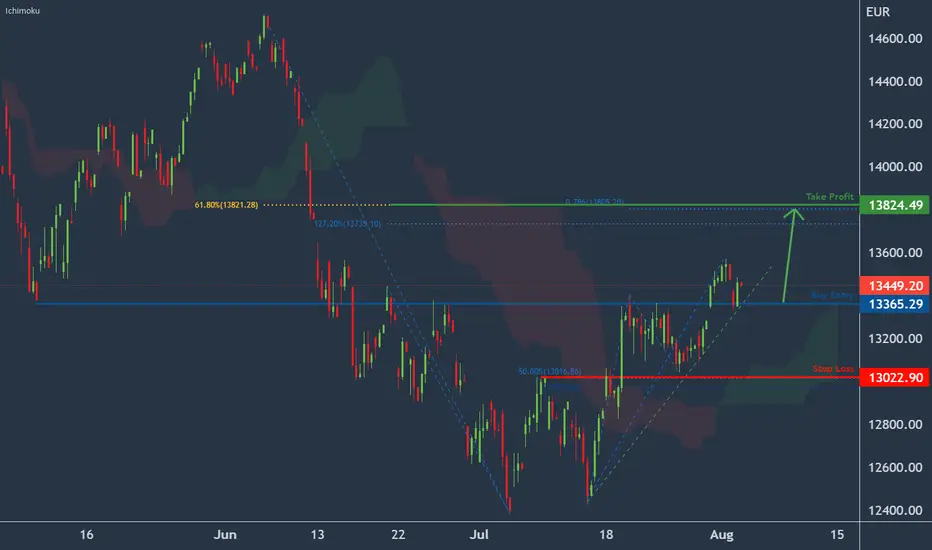Click the 16 date on time axis
Image resolution: width=932 pixels, height=550 pixels.
point(86,535)
